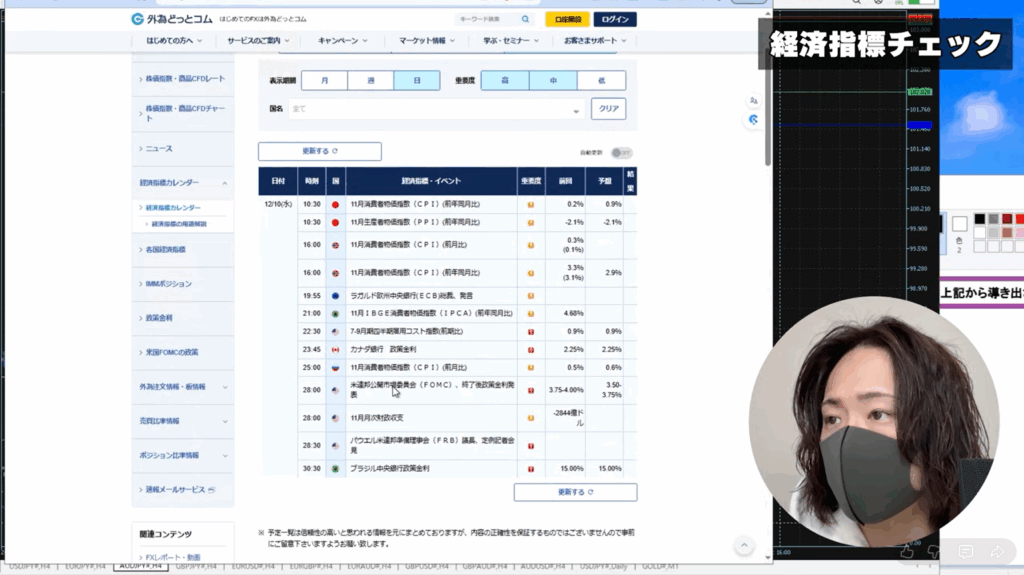The height and width of the screenshot is (575, 1024).
Task: Click the share arrow icon at bottom right
Action: point(997,551)
